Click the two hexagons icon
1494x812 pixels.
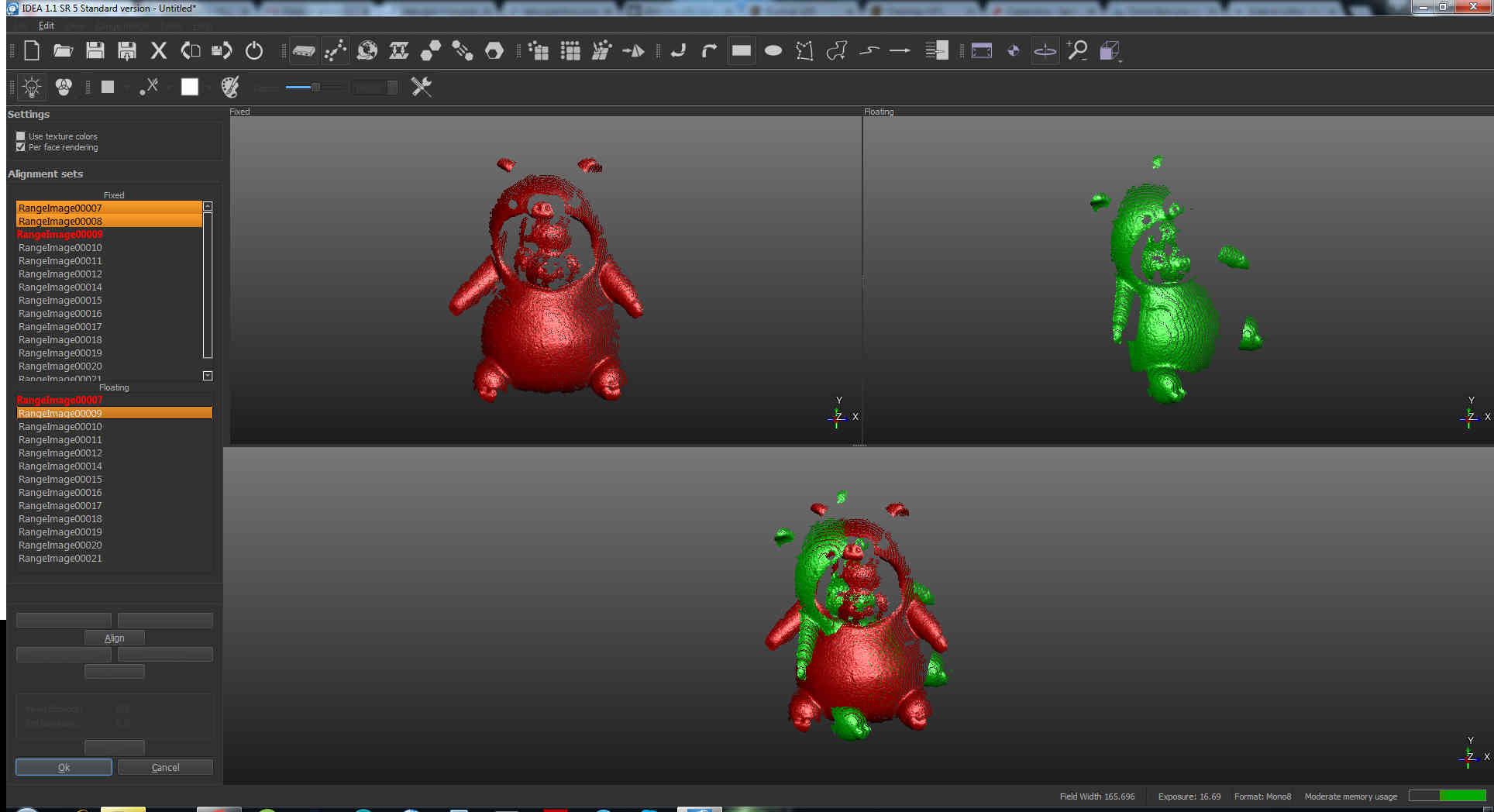(431, 51)
